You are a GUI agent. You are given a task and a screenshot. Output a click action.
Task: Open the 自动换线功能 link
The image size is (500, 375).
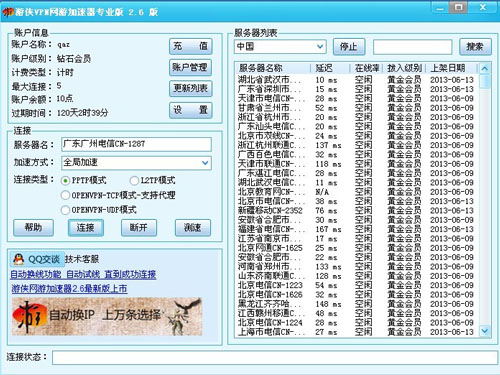(x=83, y=274)
